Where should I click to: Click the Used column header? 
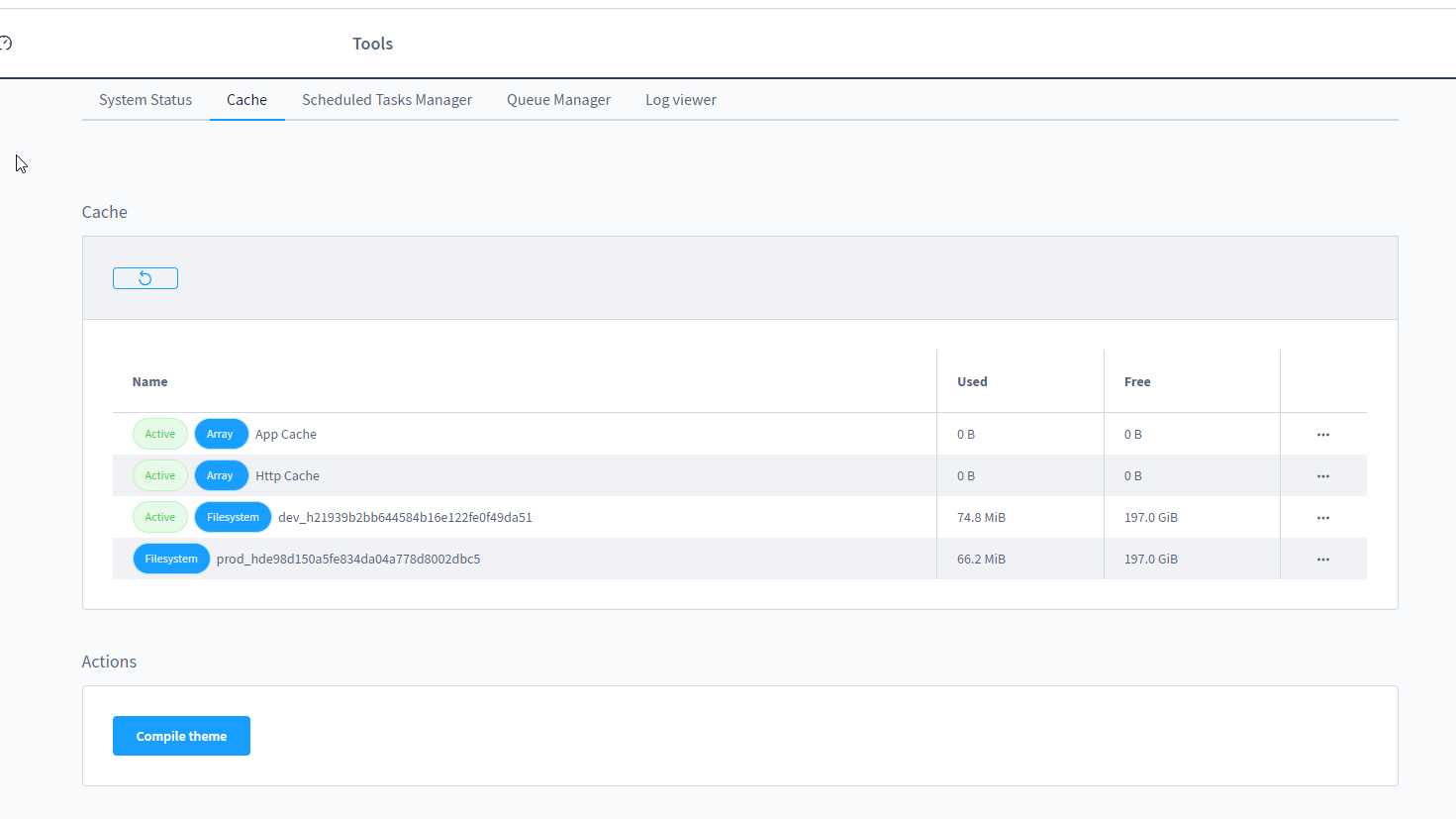click(972, 381)
